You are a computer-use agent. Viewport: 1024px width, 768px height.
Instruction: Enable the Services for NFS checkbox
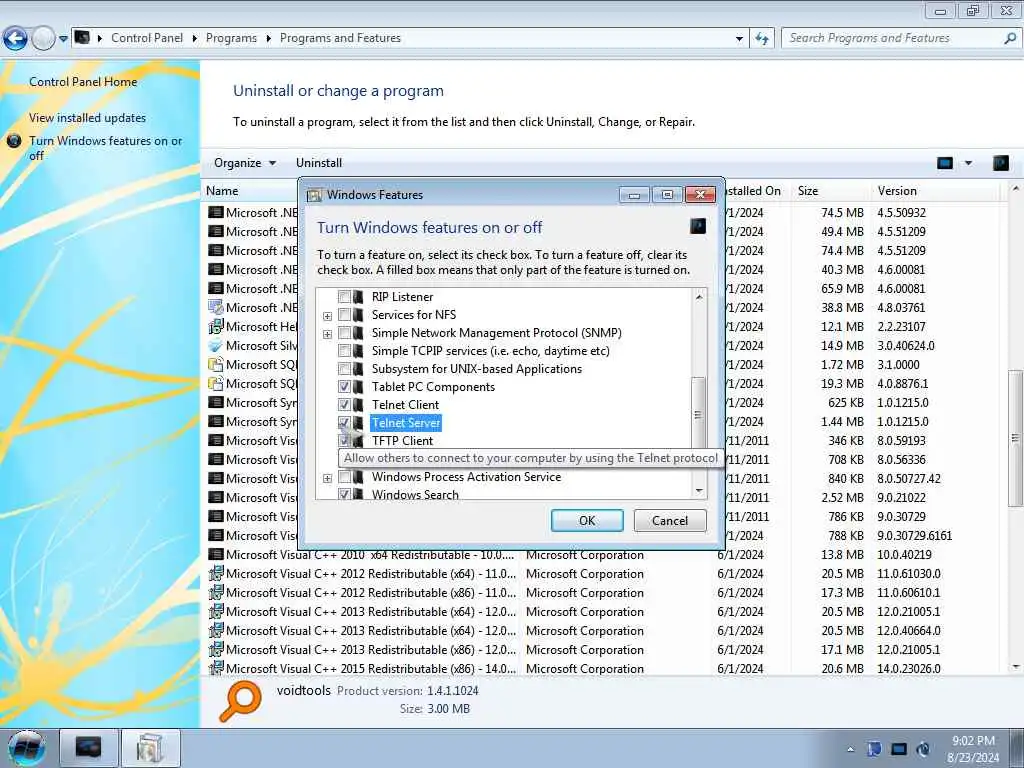[x=344, y=315]
